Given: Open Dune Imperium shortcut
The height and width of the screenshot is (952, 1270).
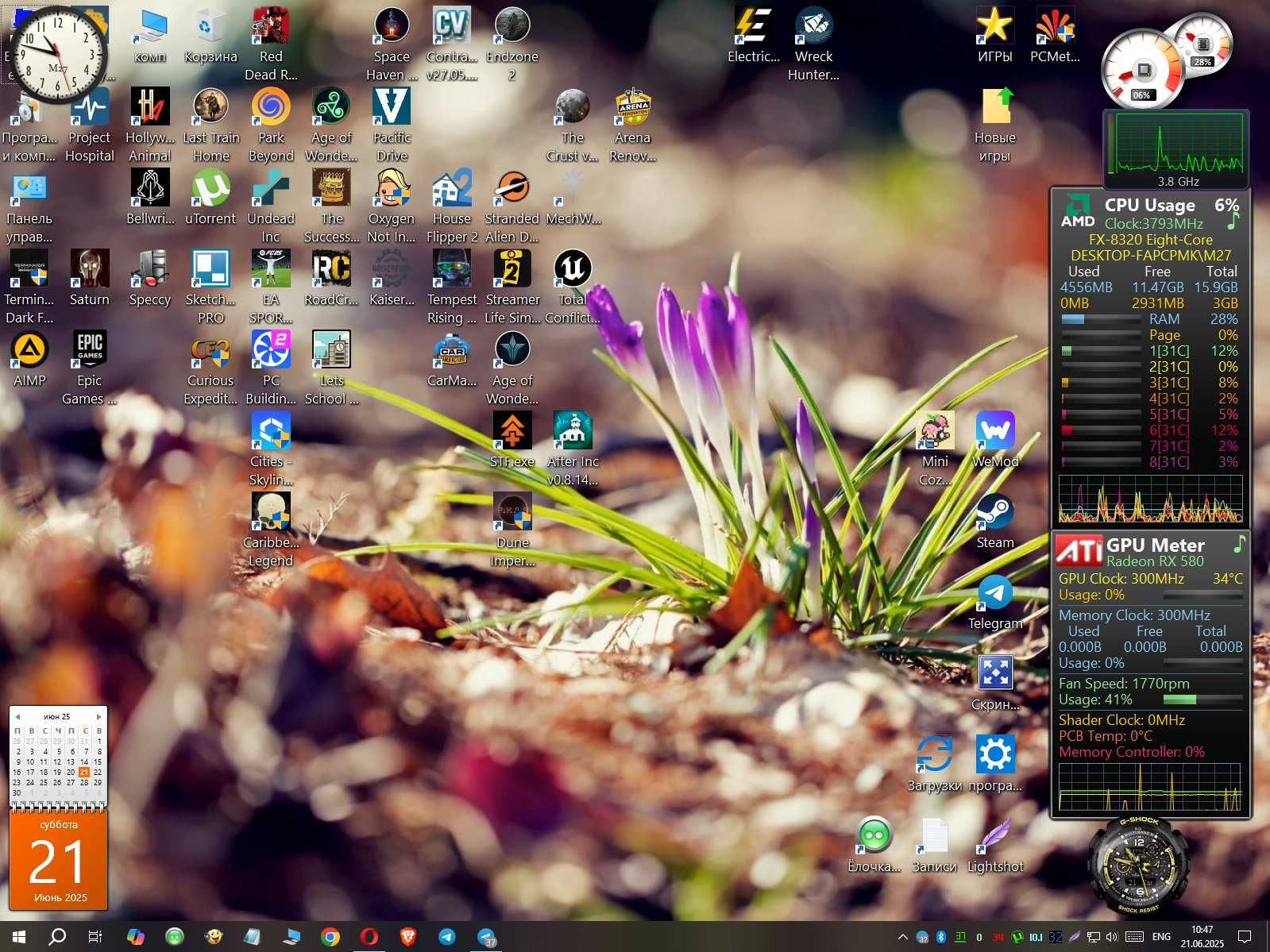Looking at the screenshot, I should click(512, 530).
